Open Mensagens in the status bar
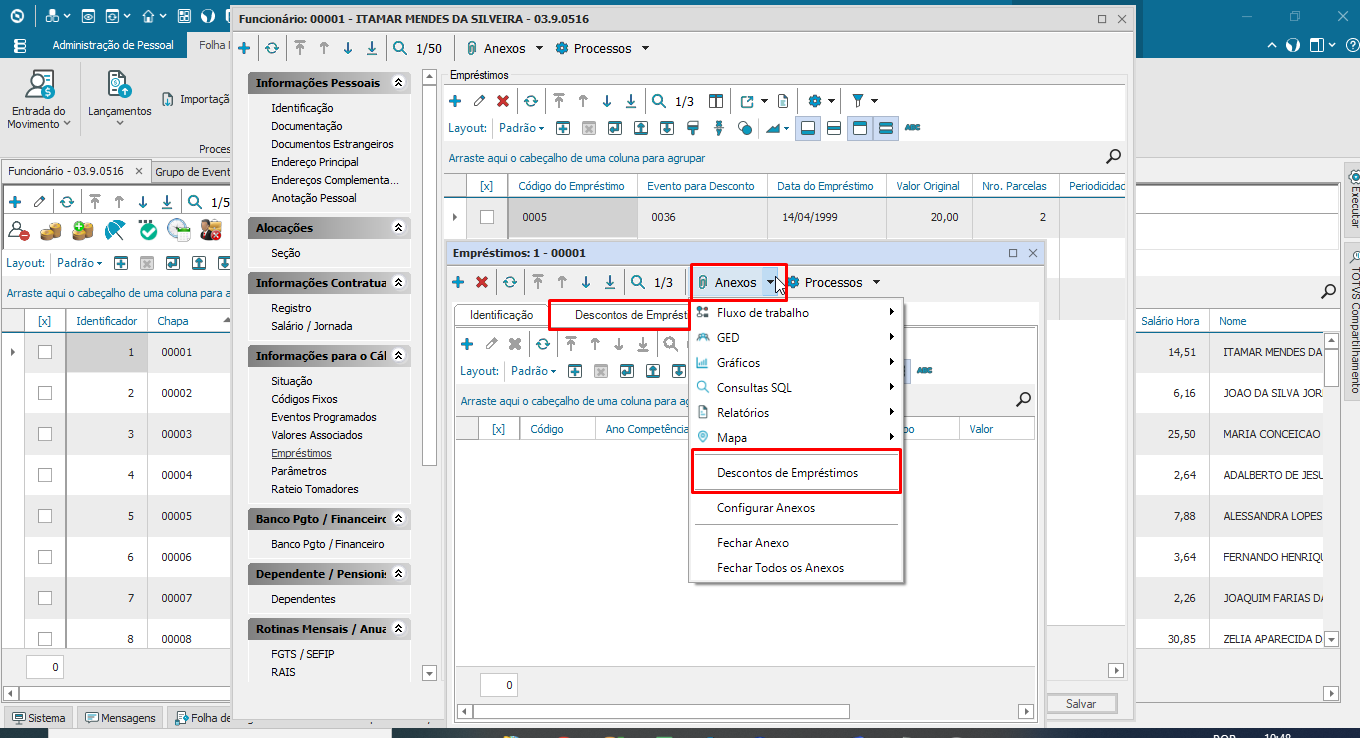The image size is (1360, 738). tap(120, 718)
